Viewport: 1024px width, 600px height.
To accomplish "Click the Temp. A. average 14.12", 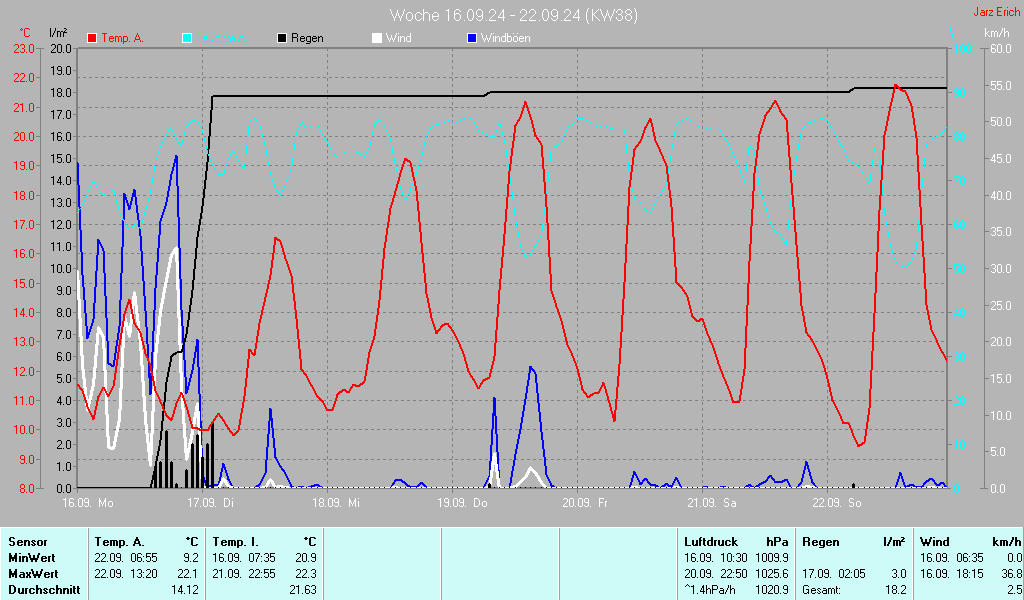I will [x=185, y=590].
